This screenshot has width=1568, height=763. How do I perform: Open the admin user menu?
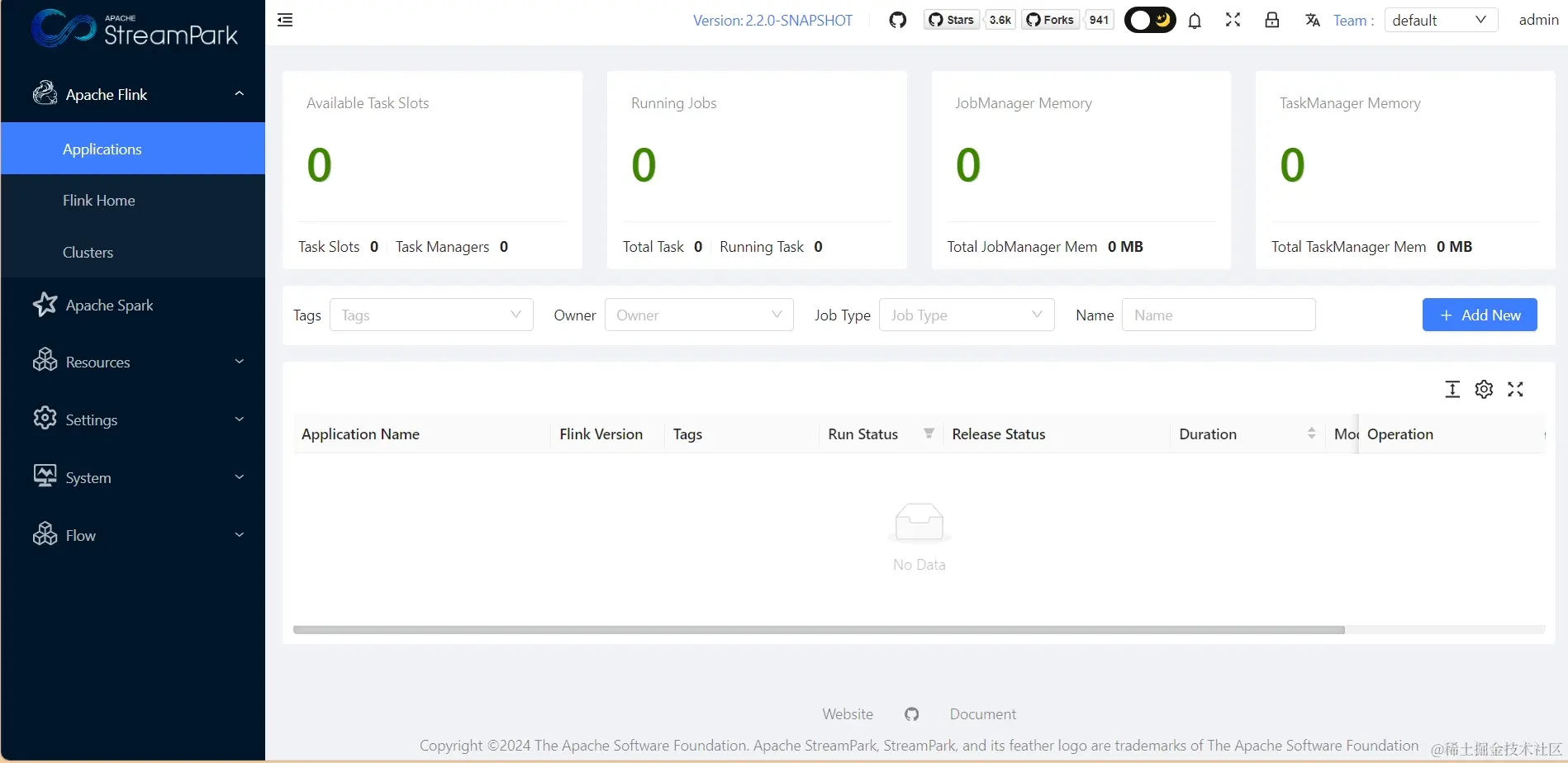click(1538, 20)
